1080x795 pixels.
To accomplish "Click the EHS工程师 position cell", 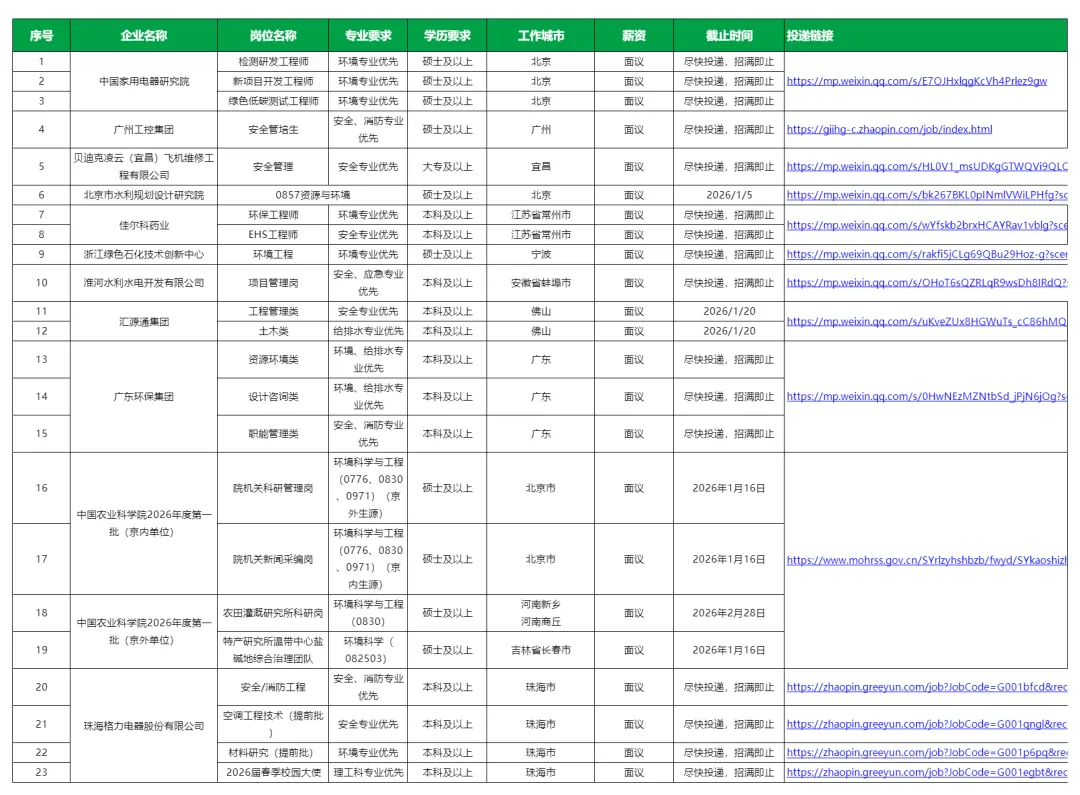I will point(273,235).
